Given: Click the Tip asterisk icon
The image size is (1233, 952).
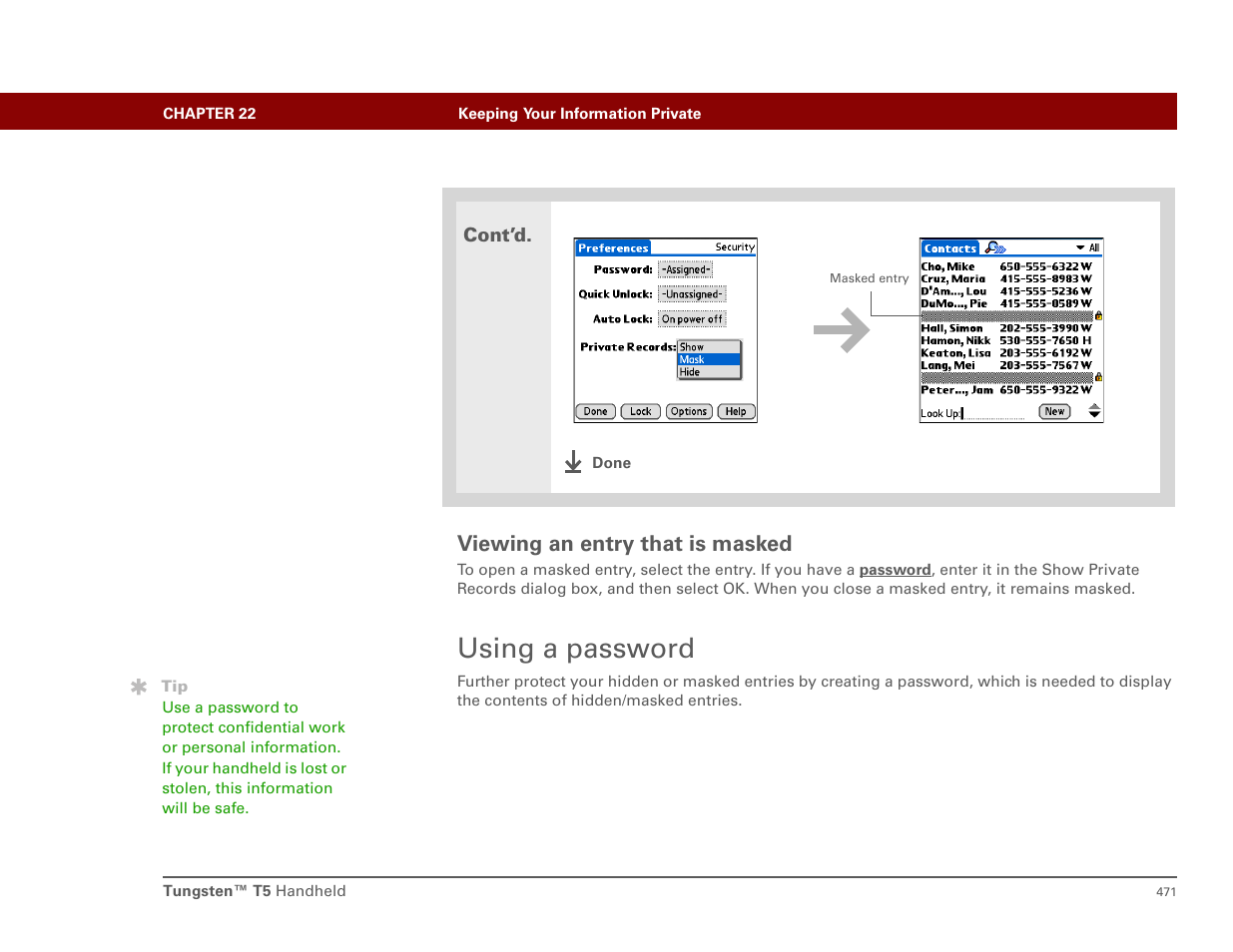Looking at the screenshot, I should tap(139, 688).
